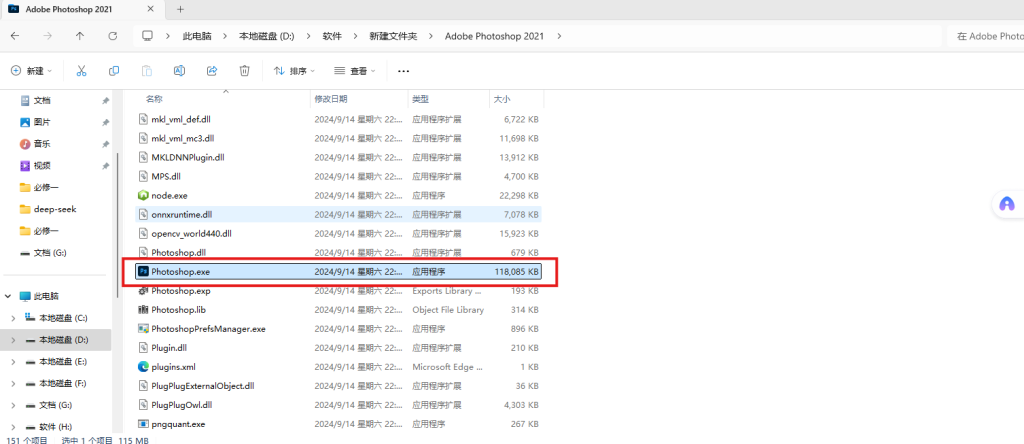Click the Delete trash can icon
The image size is (1024, 444).
[244, 71]
